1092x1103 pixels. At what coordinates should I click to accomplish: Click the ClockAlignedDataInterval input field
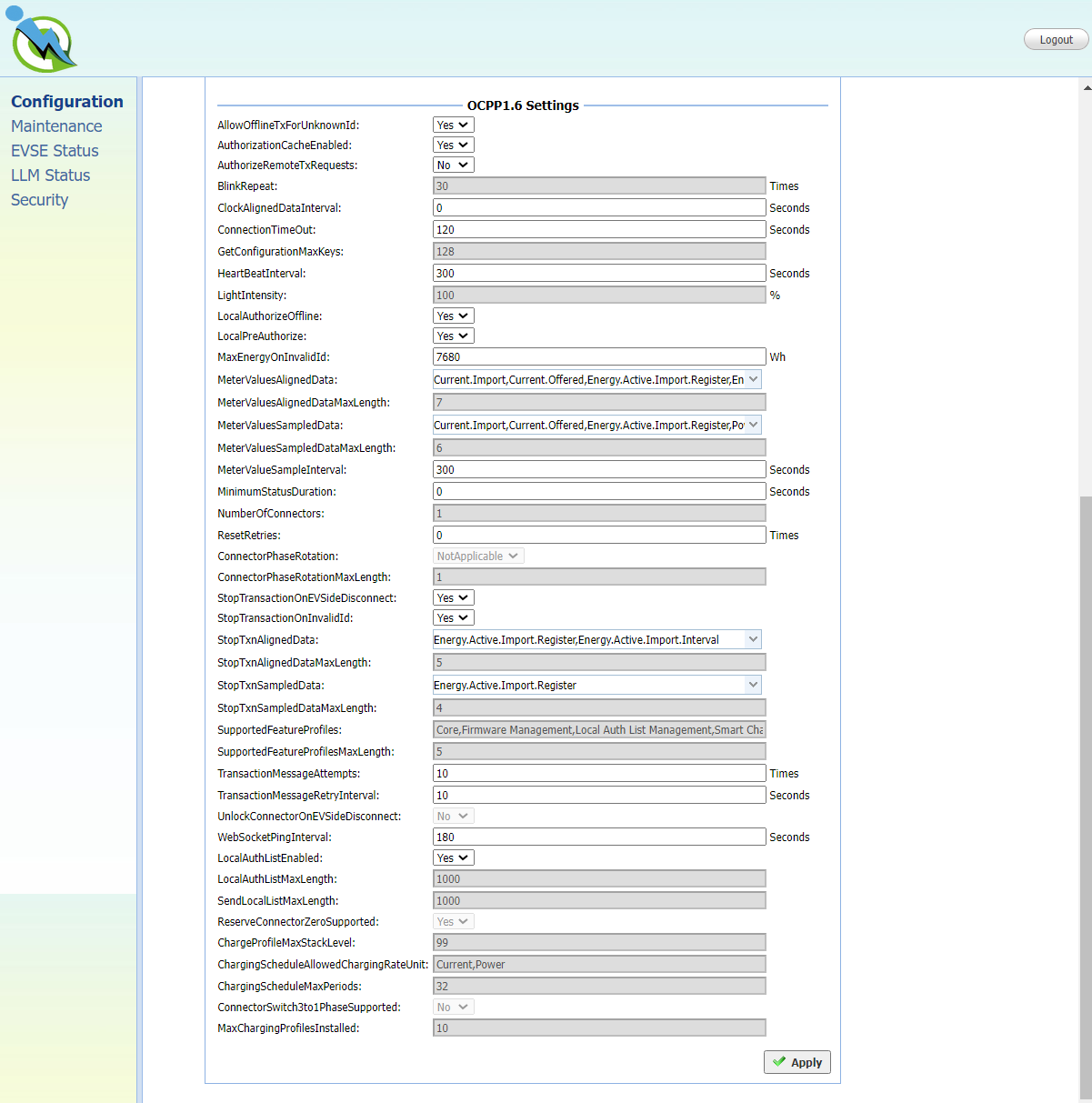click(599, 208)
